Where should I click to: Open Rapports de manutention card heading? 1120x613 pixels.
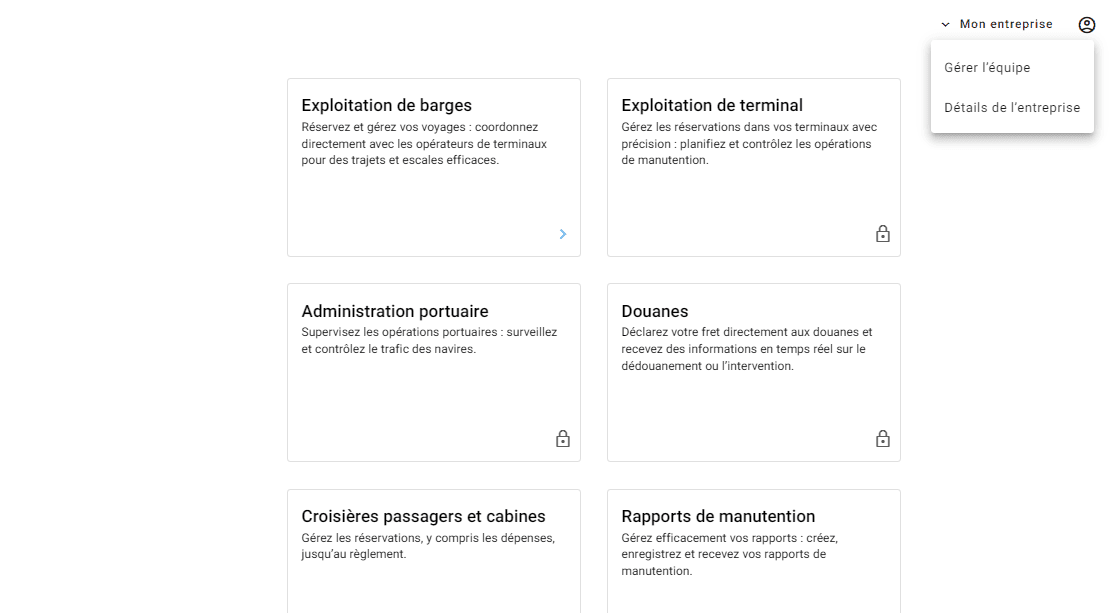tap(718, 516)
